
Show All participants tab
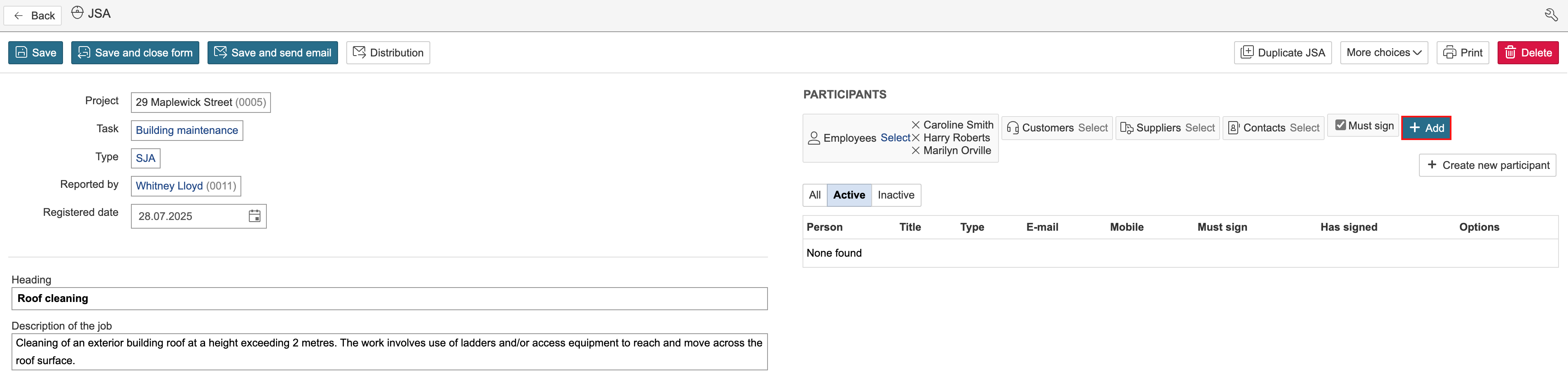[814, 195]
